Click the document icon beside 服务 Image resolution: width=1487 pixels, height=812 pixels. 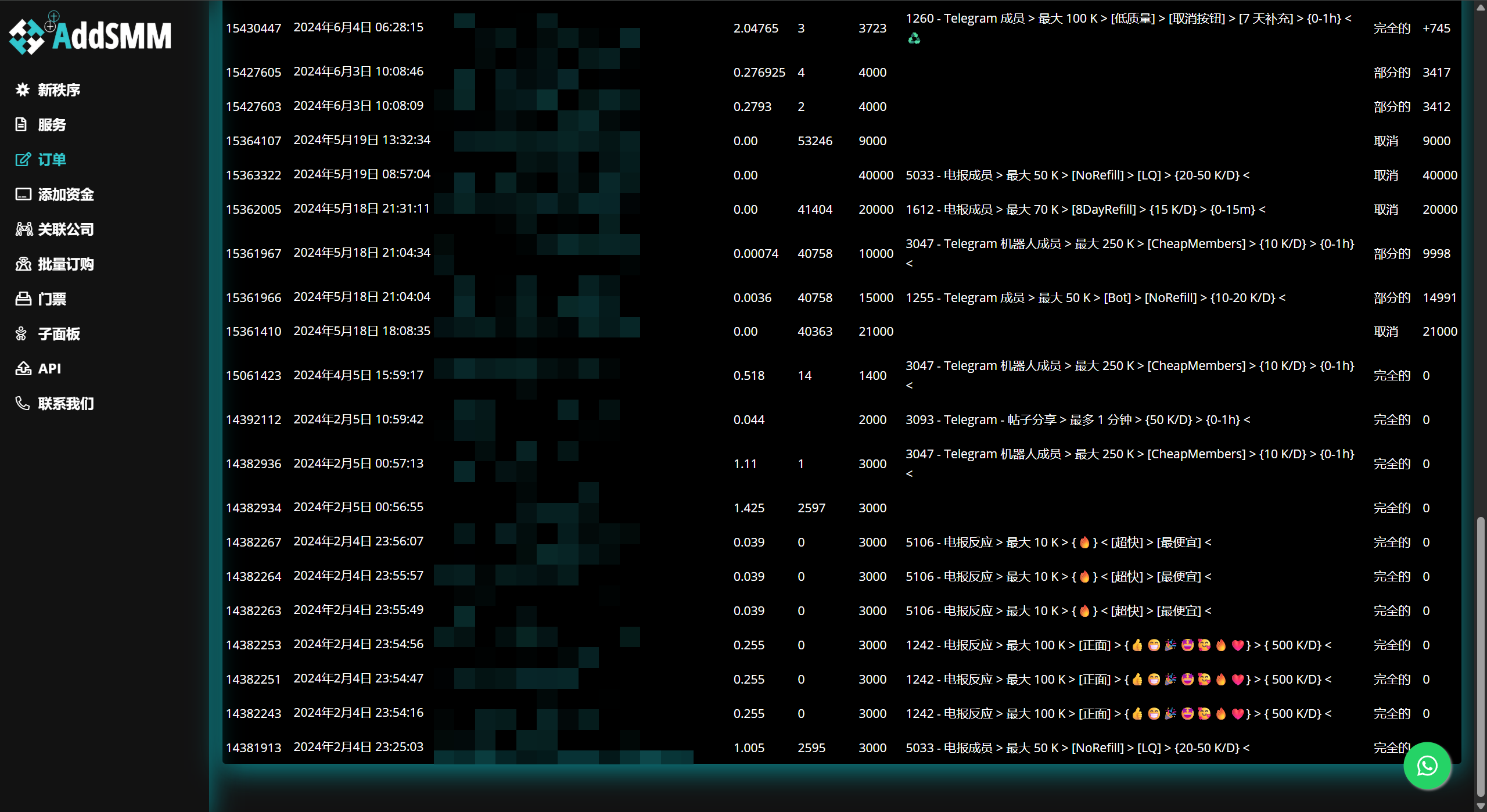[21, 124]
